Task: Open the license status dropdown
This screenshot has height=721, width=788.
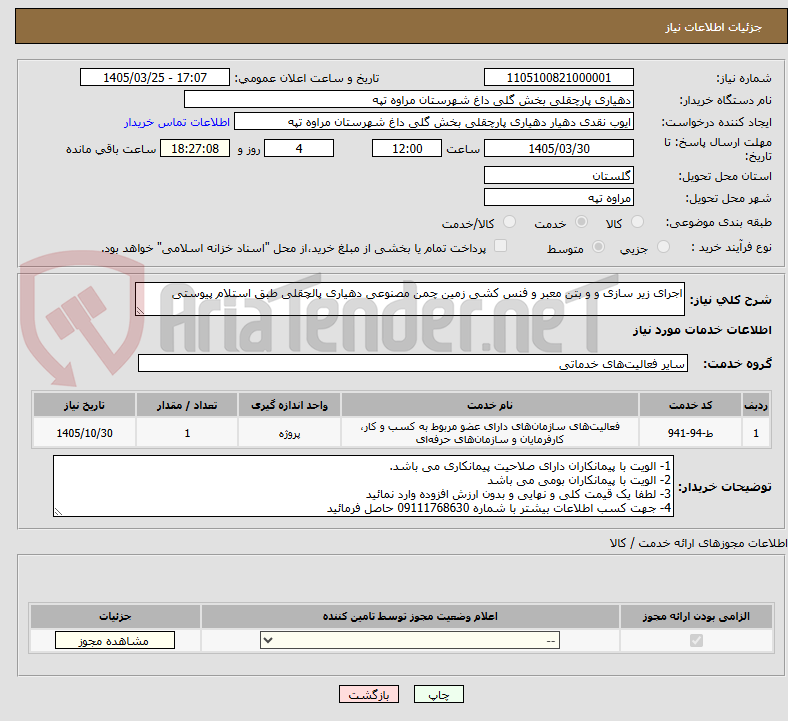Action: pyautogui.click(x=410, y=641)
